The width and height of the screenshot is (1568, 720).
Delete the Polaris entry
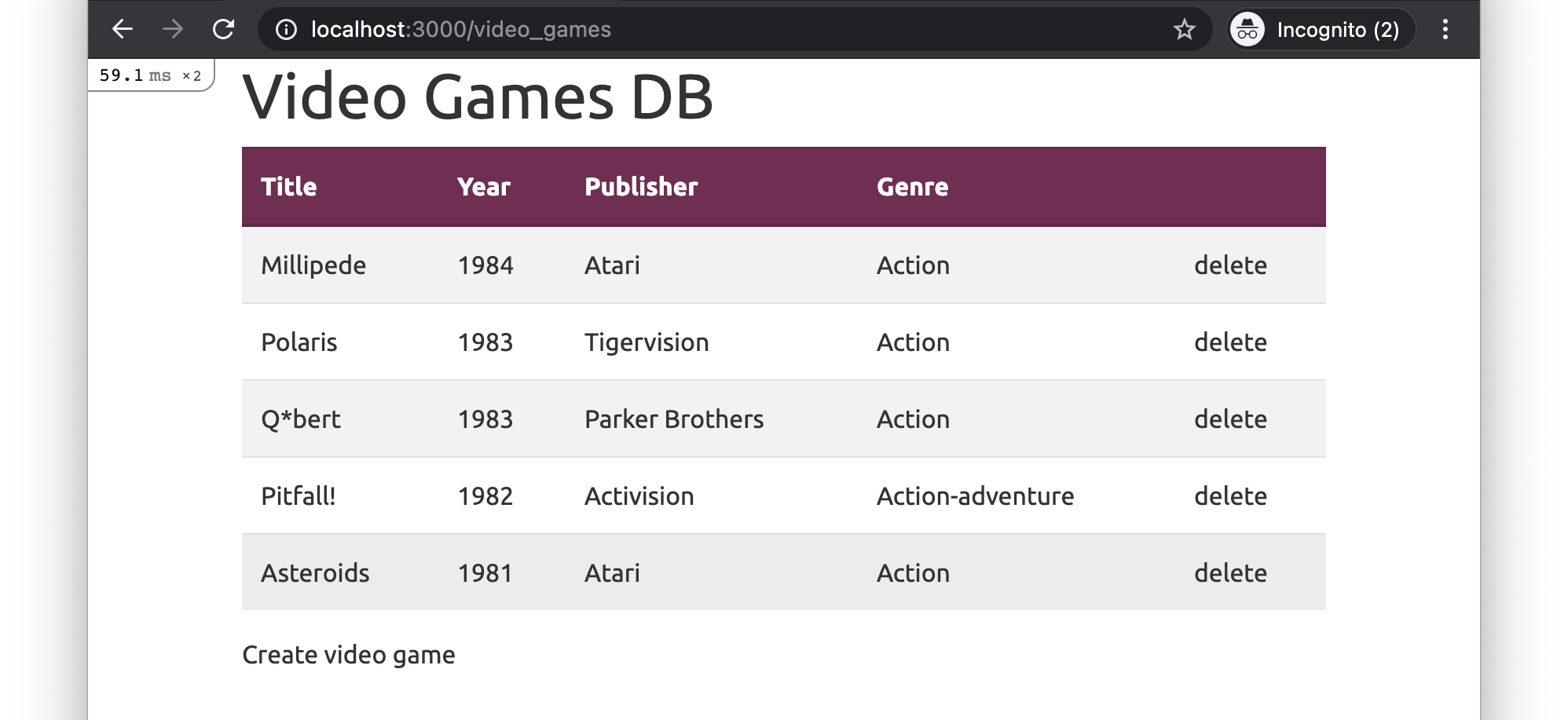coord(1230,342)
